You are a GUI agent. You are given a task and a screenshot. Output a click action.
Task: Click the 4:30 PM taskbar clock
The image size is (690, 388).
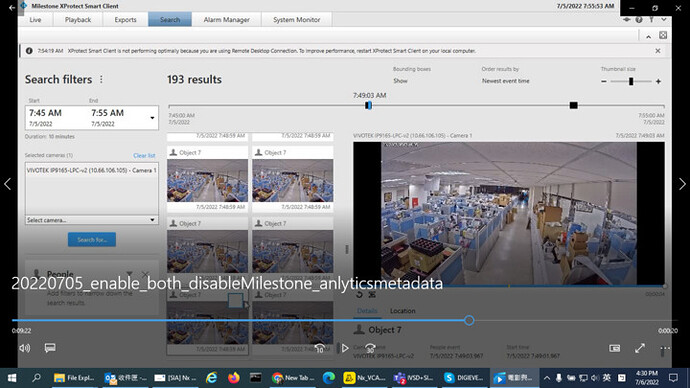[647, 378]
